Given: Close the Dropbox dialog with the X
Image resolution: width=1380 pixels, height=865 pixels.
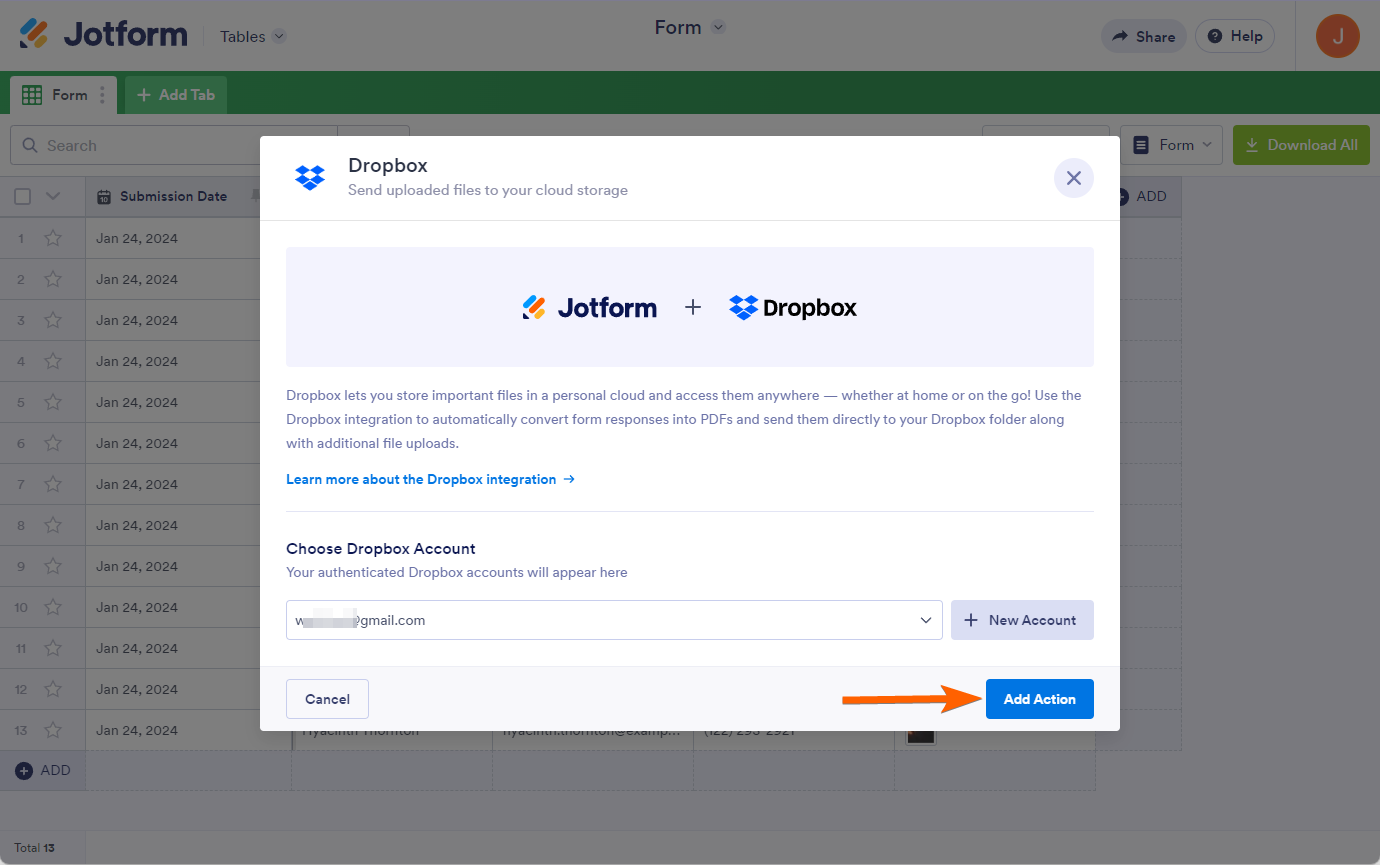Looking at the screenshot, I should (1074, 178).
